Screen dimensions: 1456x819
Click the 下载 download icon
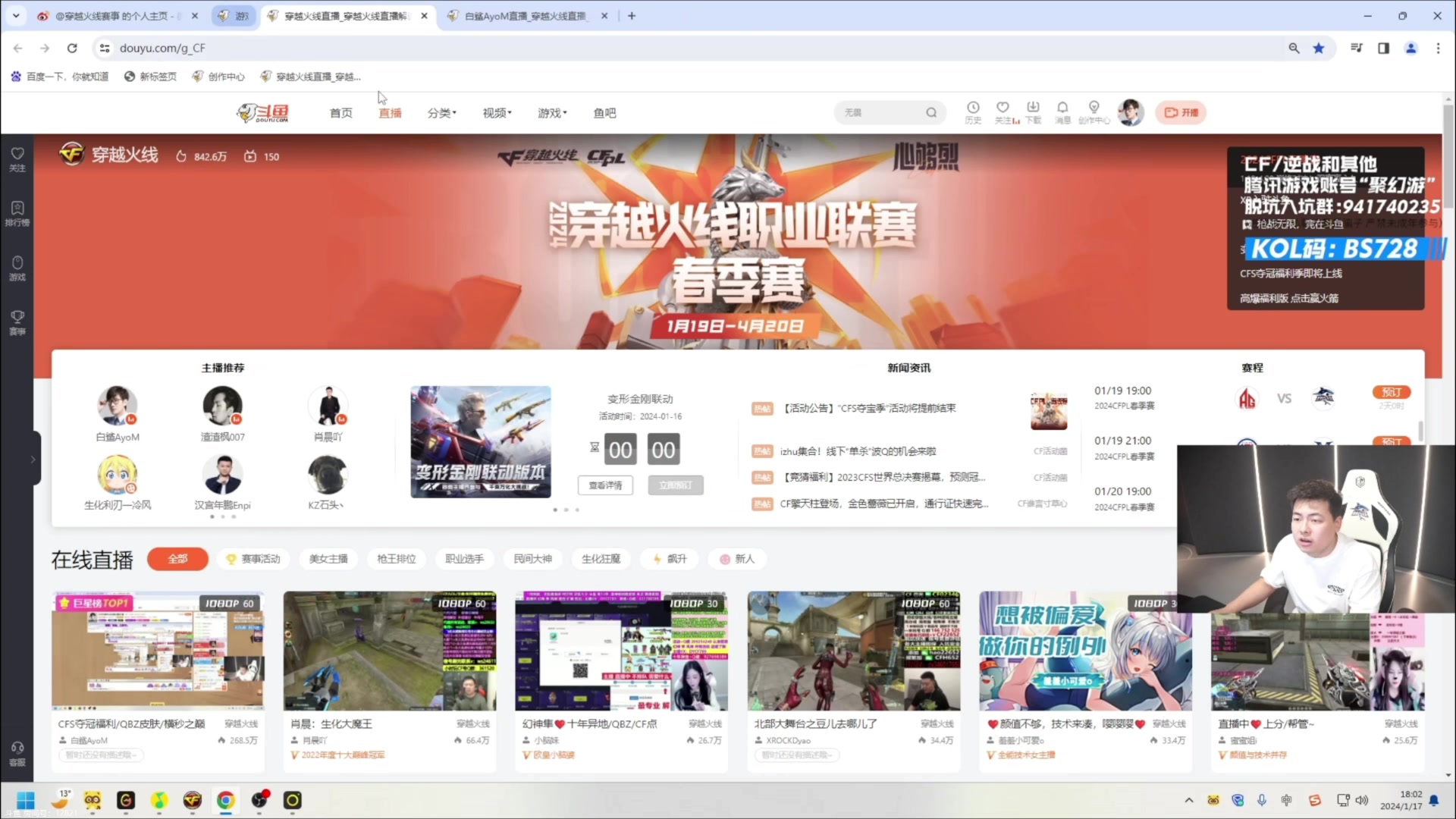coord(1033,111)
